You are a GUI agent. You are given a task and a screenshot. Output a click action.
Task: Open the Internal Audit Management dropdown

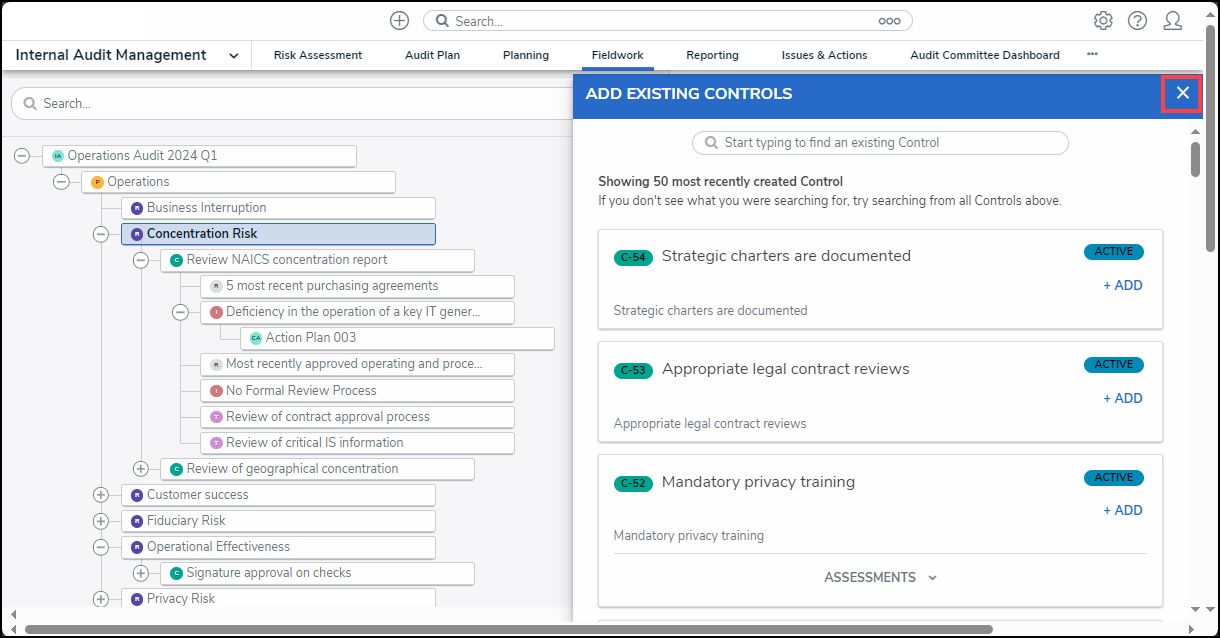(233, 56)
